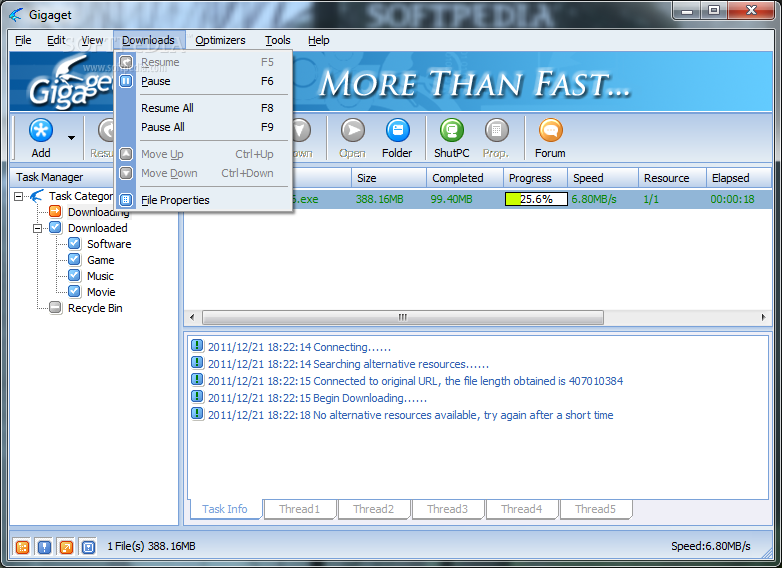Sort by Speed column header
The height and width of the screenshot is (568, 782).
[x=603, y=178]
